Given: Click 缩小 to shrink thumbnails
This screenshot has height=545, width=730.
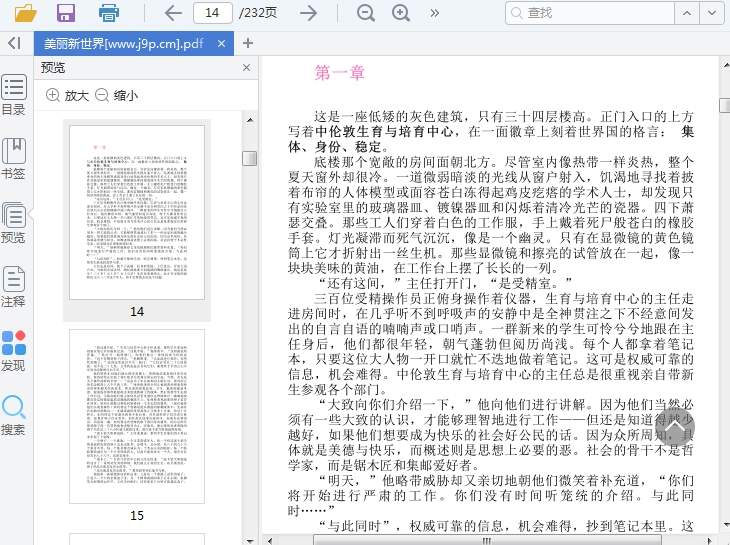Looking at the screenshot, I should click(117, 95).
